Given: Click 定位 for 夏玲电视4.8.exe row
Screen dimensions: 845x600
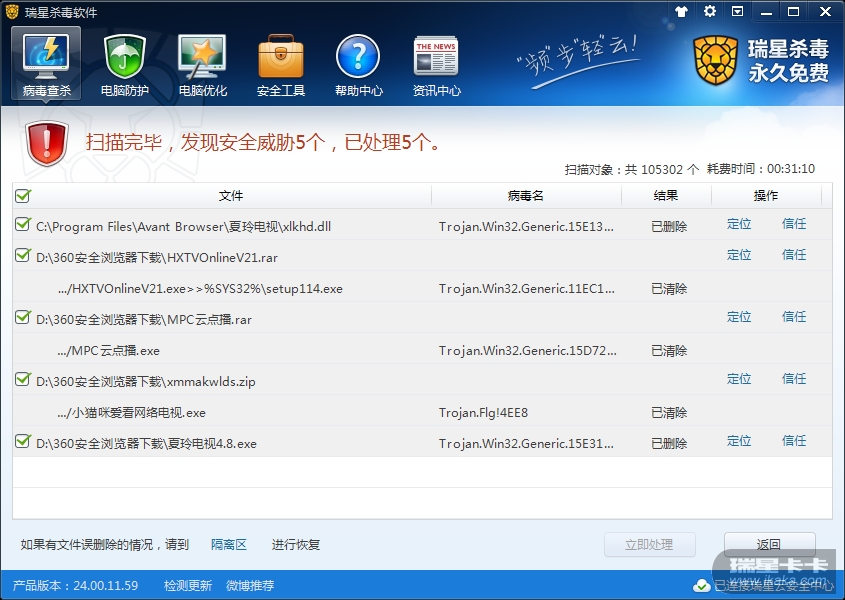Looking at the screenshot, I should [739, 441].
